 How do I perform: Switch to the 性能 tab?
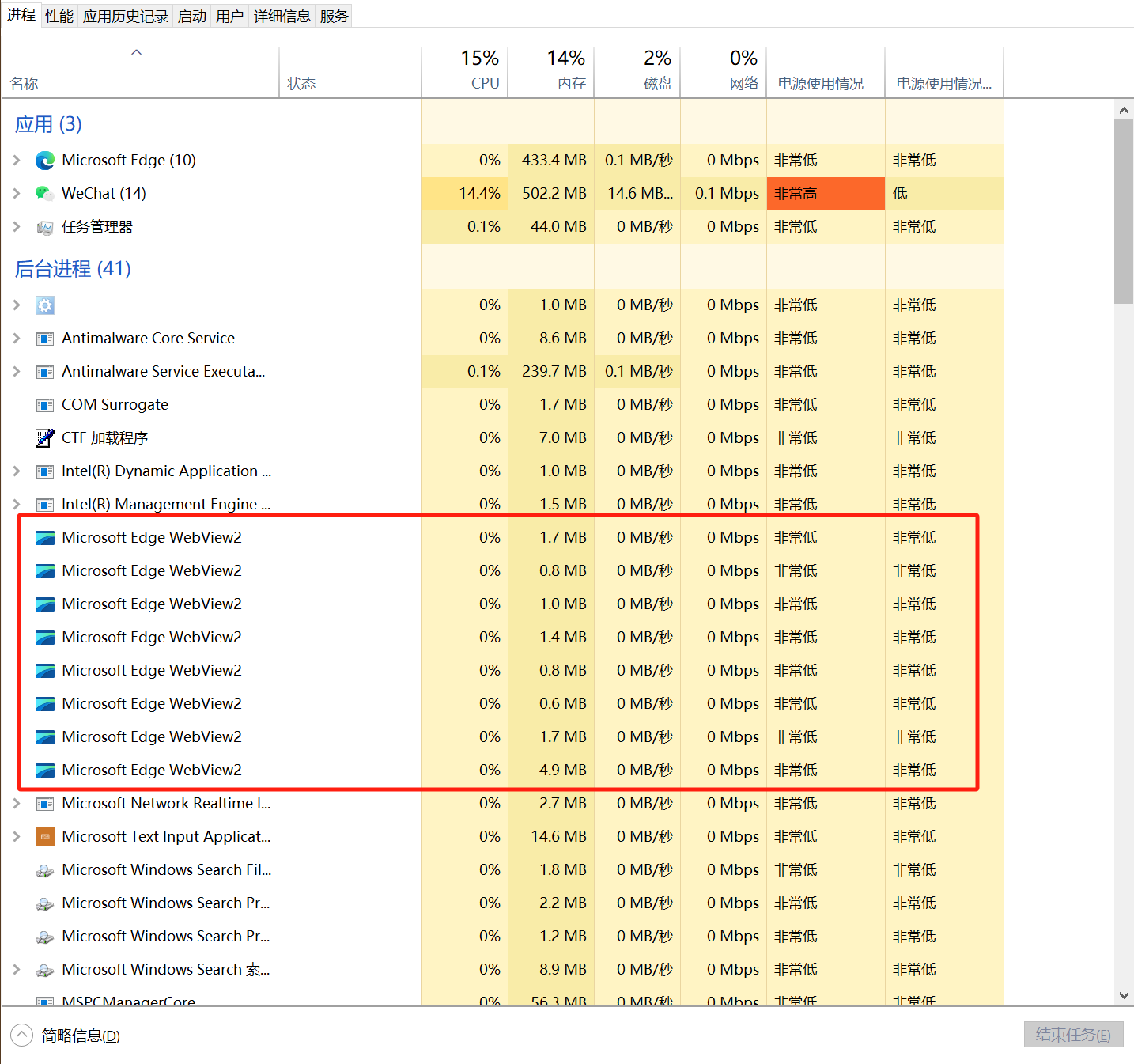pyautogui.click(x=59, y=16)
